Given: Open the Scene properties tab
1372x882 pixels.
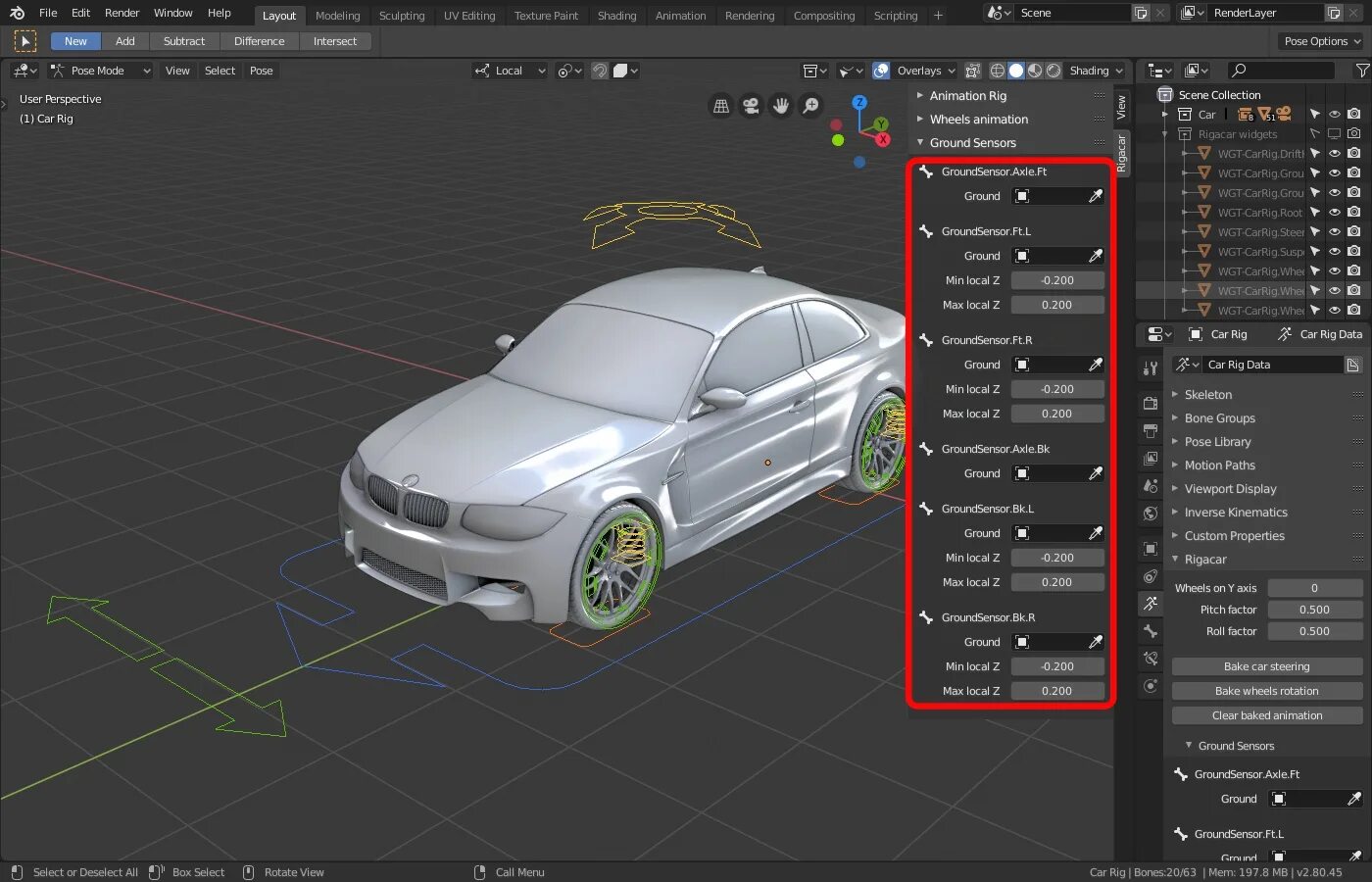Looking at the screenshot, I should 1151,486.
